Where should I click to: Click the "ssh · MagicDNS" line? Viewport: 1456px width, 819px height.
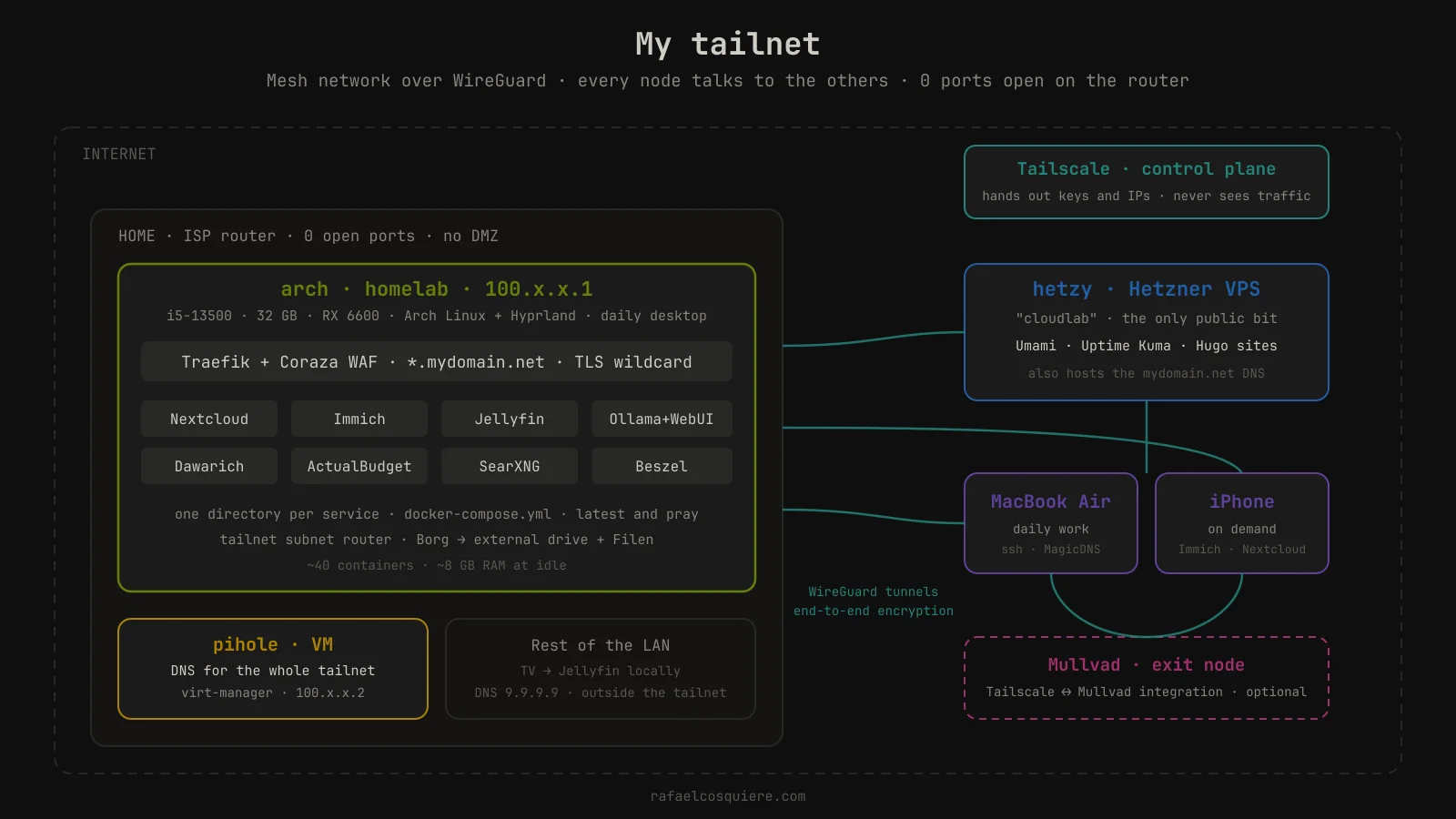click(1051, 550)
